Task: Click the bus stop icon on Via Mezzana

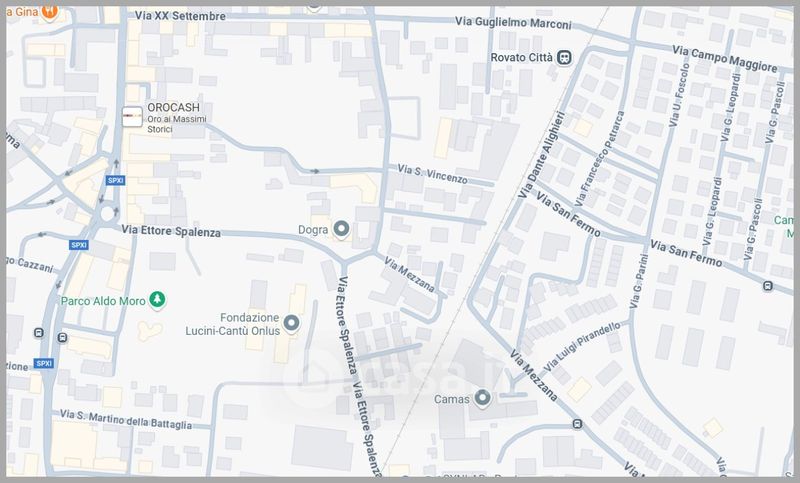Action: click(577, 424)
